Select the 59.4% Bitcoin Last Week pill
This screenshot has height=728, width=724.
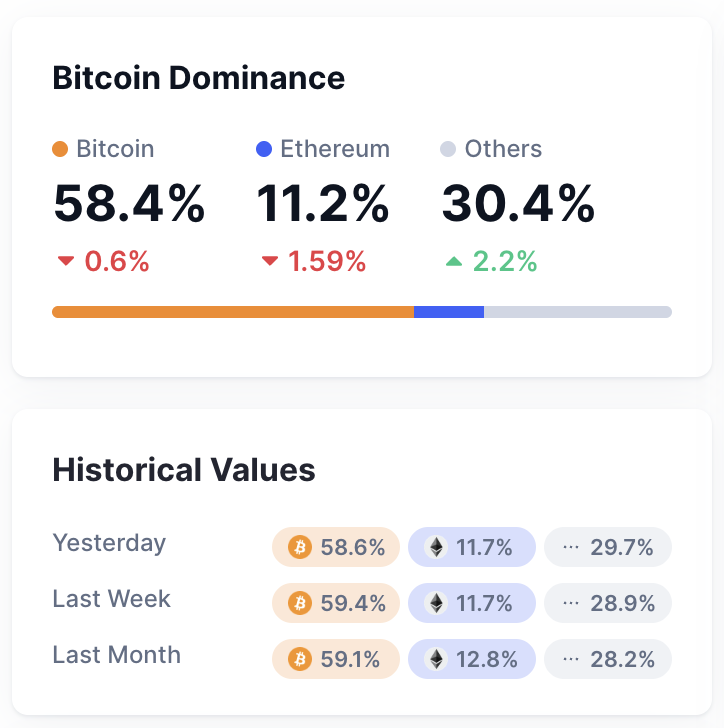click(336, 603)
